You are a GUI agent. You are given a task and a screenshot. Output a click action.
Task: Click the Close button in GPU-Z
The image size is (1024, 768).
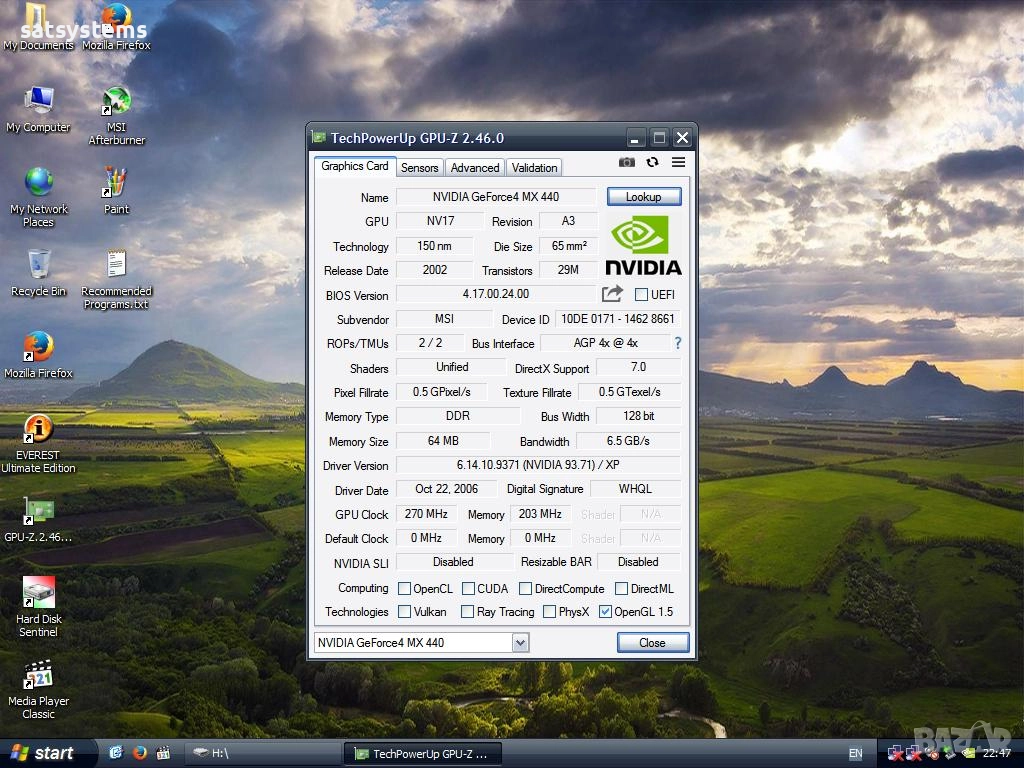tap(652, 642)
